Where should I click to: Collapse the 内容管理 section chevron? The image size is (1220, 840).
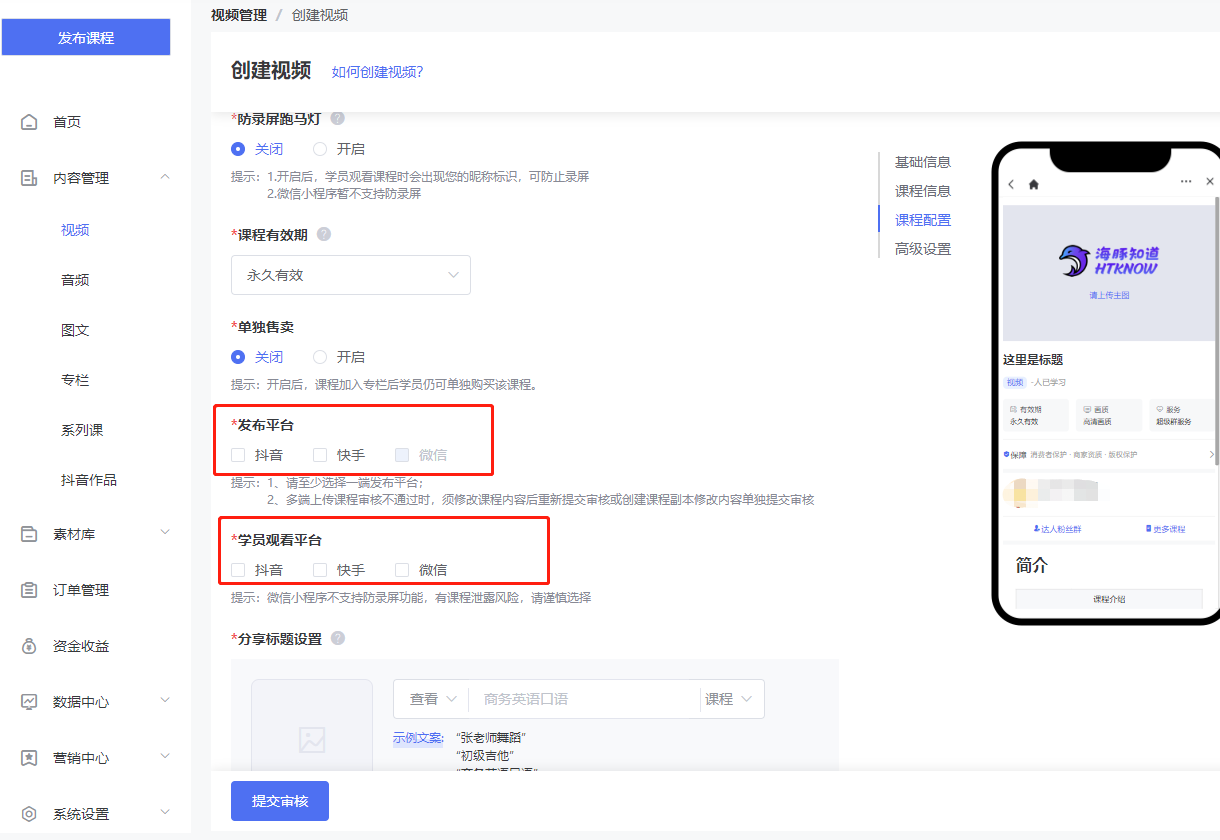pyautogui.click(x=165, y=177)
